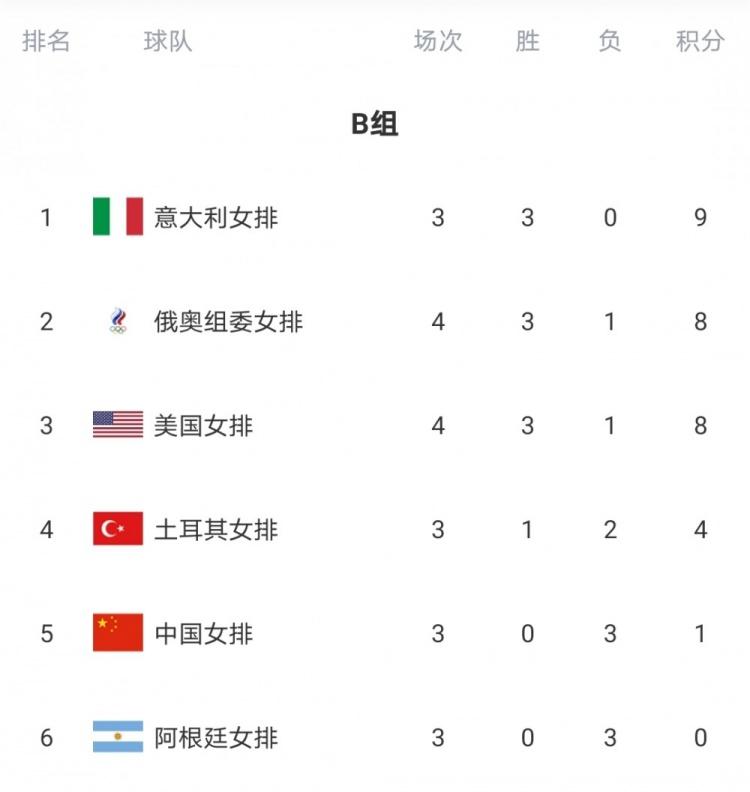The image size is (750, 792).
Task: Click the B组 group title
Action: coord(375,124)
